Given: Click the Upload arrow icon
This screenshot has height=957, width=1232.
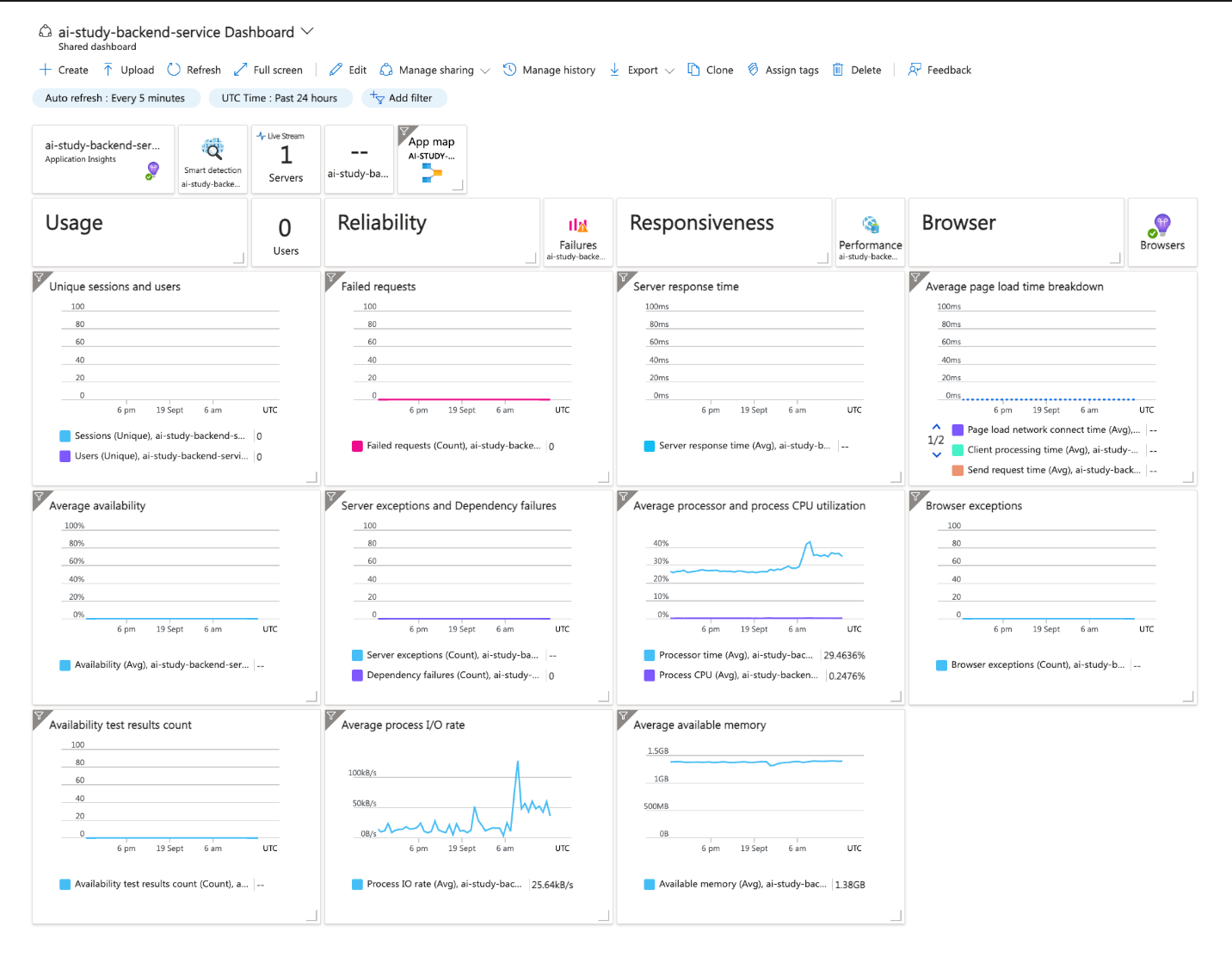Looking at the screenshot, I should click(108, 70).
